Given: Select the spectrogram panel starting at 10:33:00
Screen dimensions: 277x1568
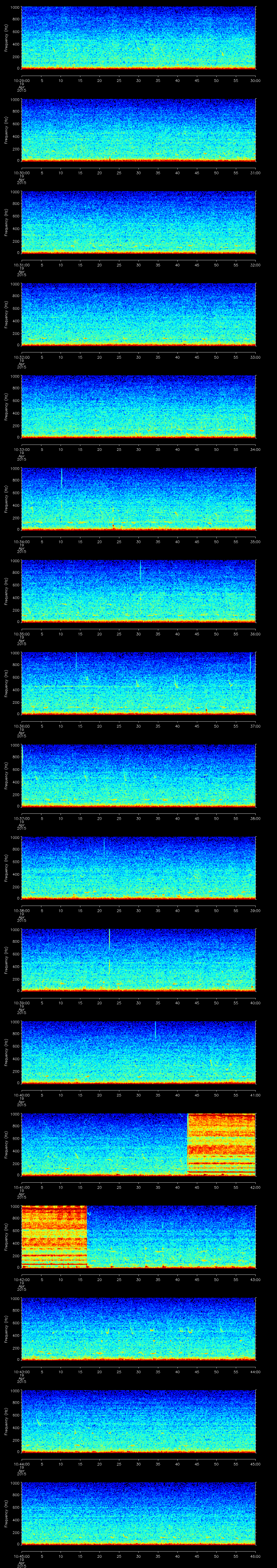Looking at the screenshot, I should click(139, 407).
